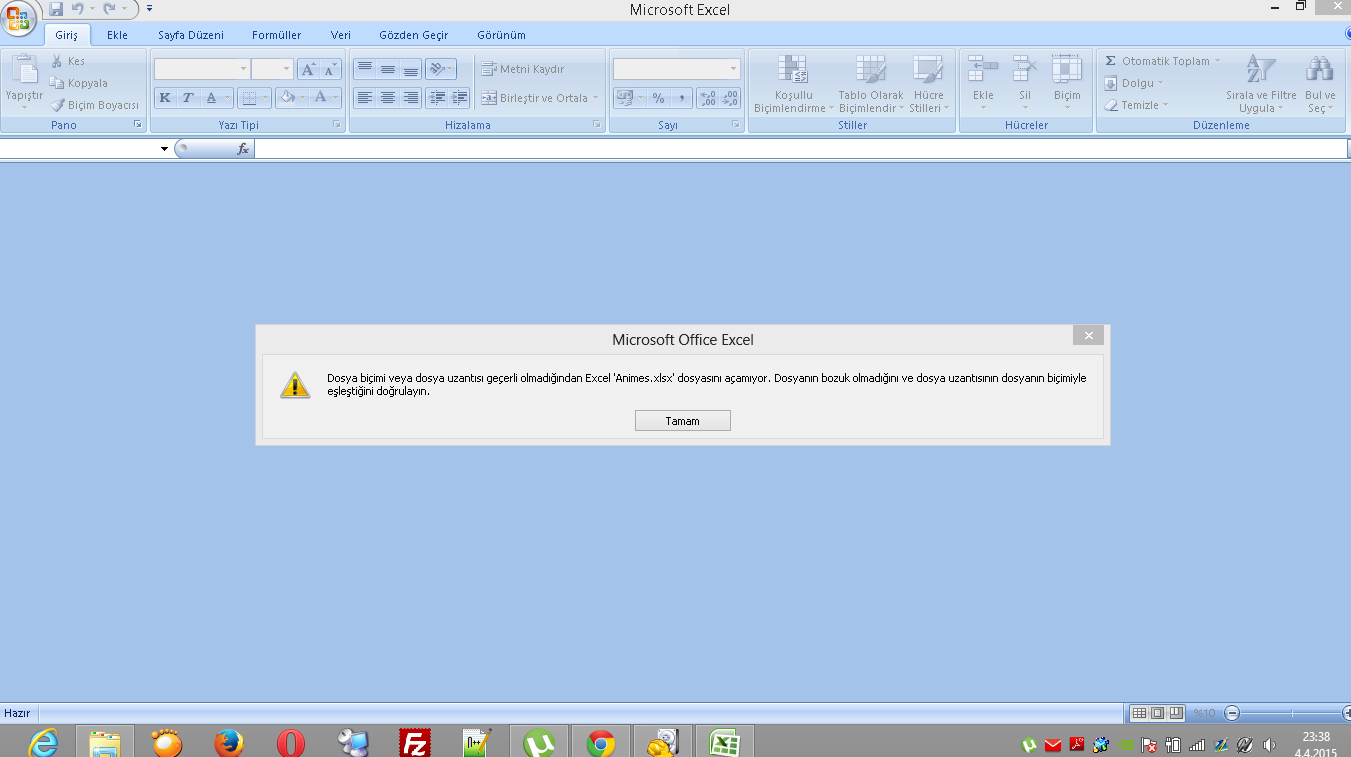
Task: Click the decrease decimal icon
Action: tap(730, 98)
